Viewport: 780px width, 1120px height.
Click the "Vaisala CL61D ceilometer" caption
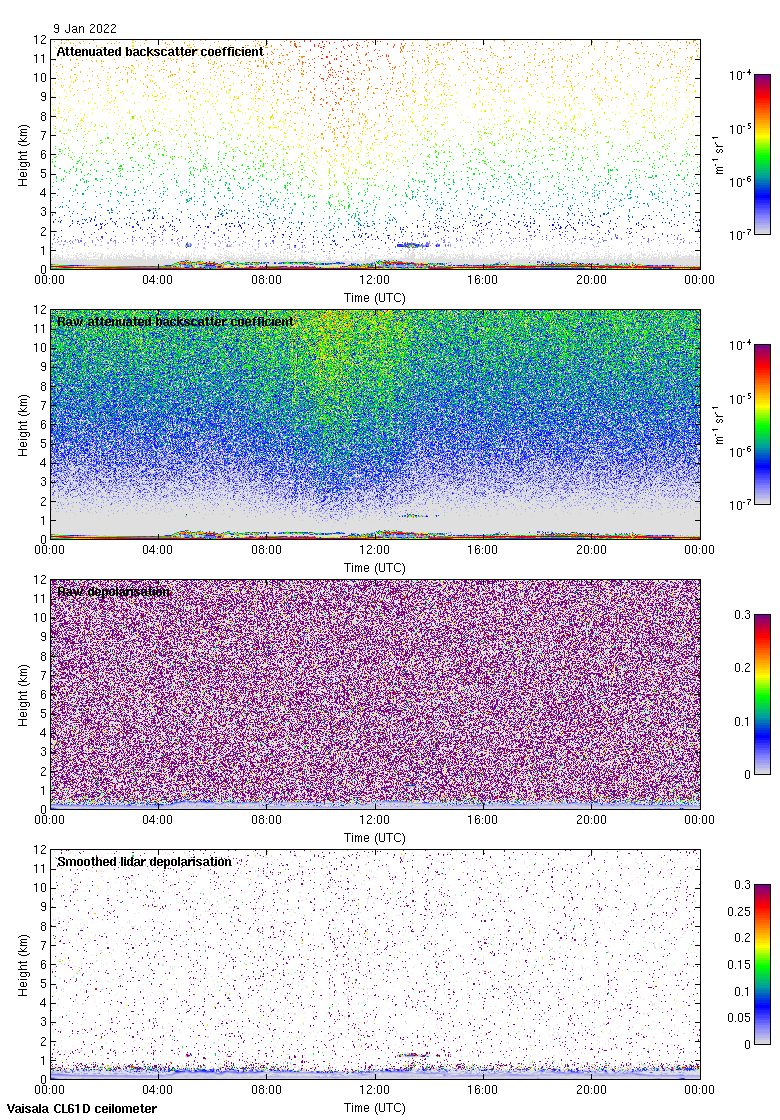81,1109
